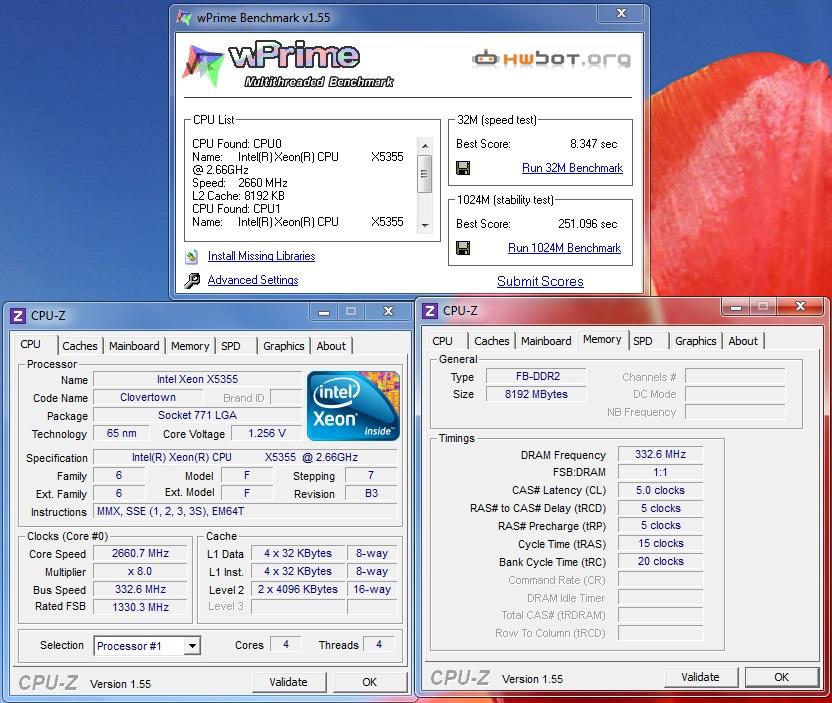
Task: Click the Name field Intel Xeon X5355
Action: click(197, 379)
